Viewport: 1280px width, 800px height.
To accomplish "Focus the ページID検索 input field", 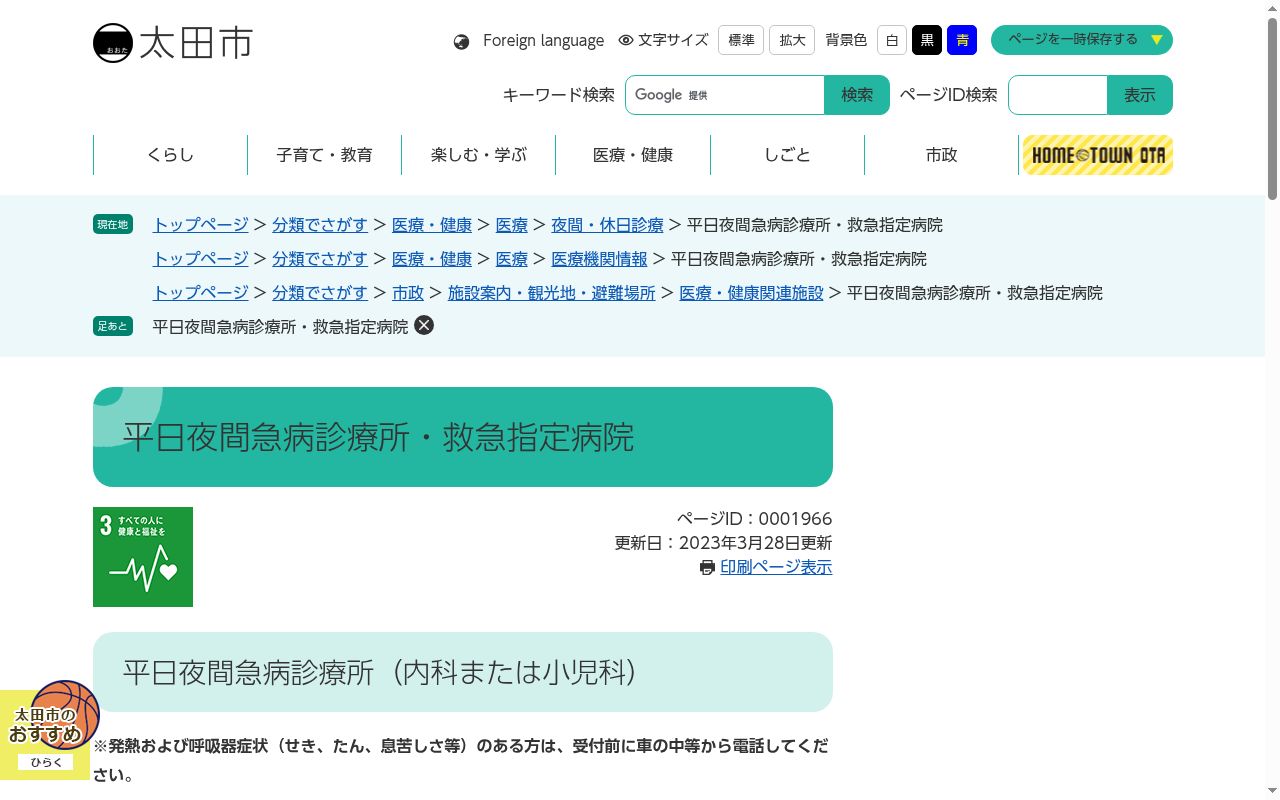I will 1058,95.
